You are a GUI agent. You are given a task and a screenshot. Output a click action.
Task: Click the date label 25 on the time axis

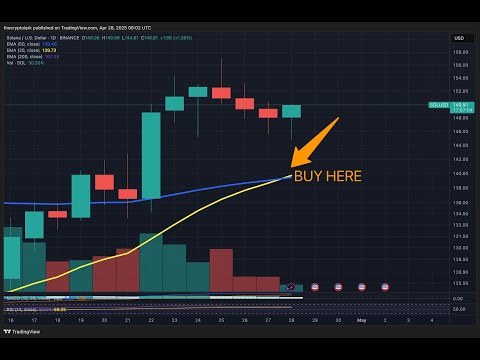221,320
